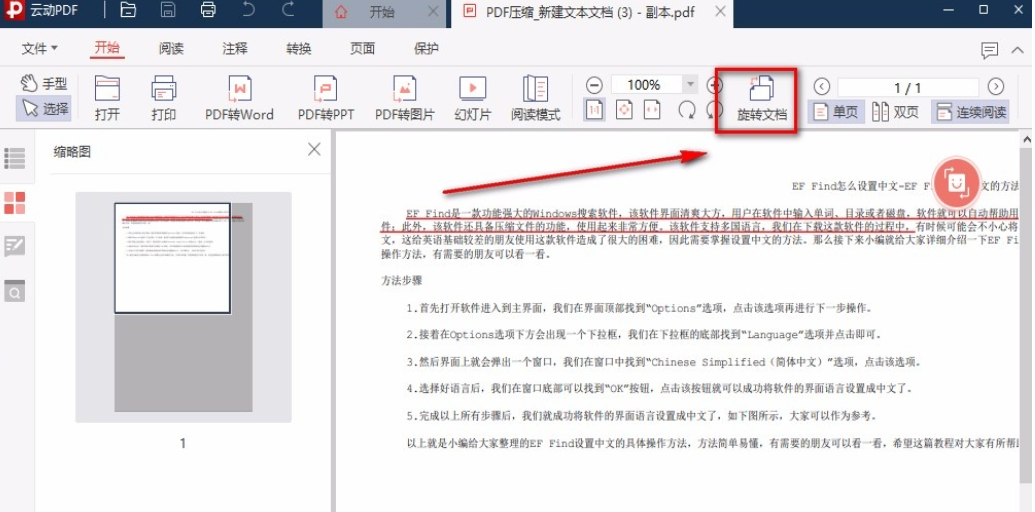Open the 阅读 ribbon tab
The image size is (1035, 512).
171,49
